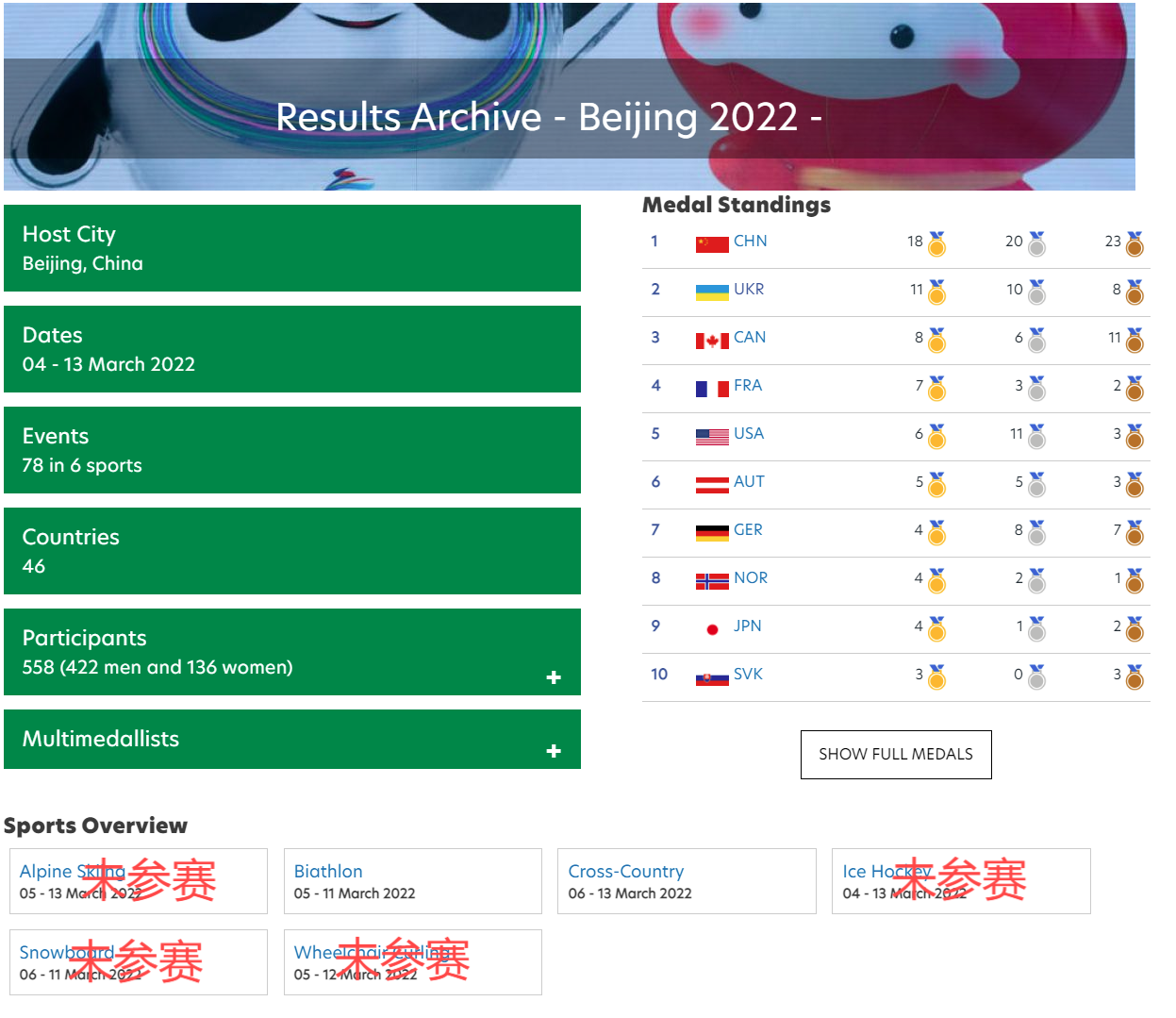Click Ukraine's silver medal icon
Viewport: 1176px width, 1018px height.
pos(1035,292)
